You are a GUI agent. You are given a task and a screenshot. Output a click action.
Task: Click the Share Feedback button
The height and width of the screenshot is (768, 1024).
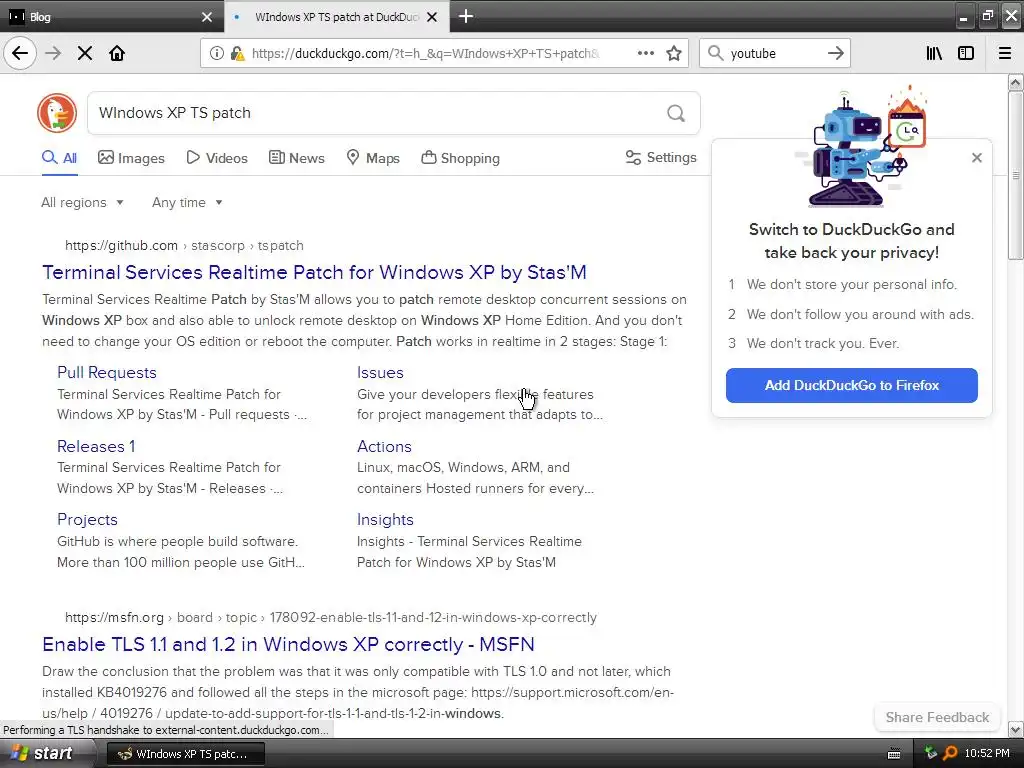coord(937,717)
